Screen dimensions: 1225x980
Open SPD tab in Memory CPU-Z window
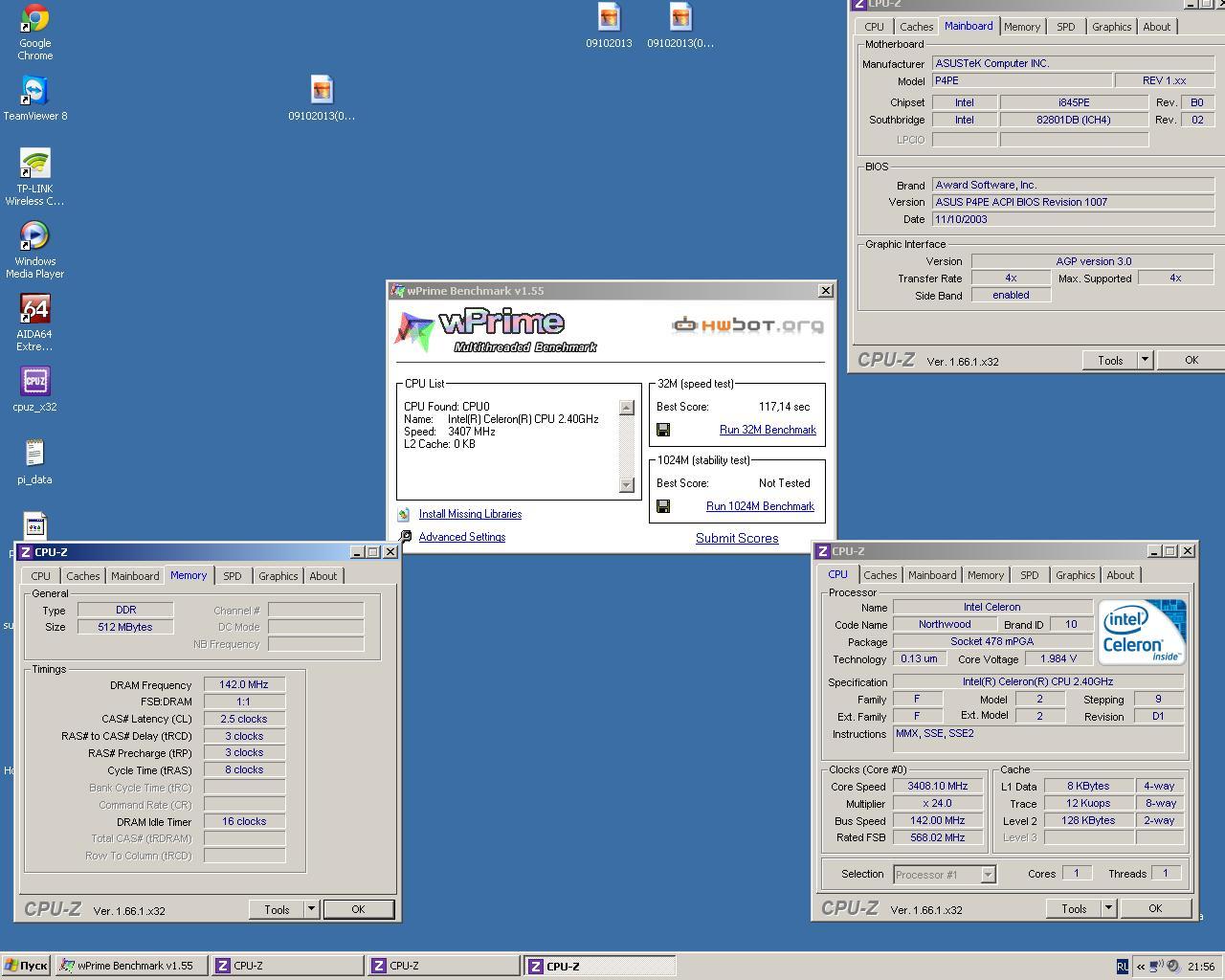(x=233, y=576)
